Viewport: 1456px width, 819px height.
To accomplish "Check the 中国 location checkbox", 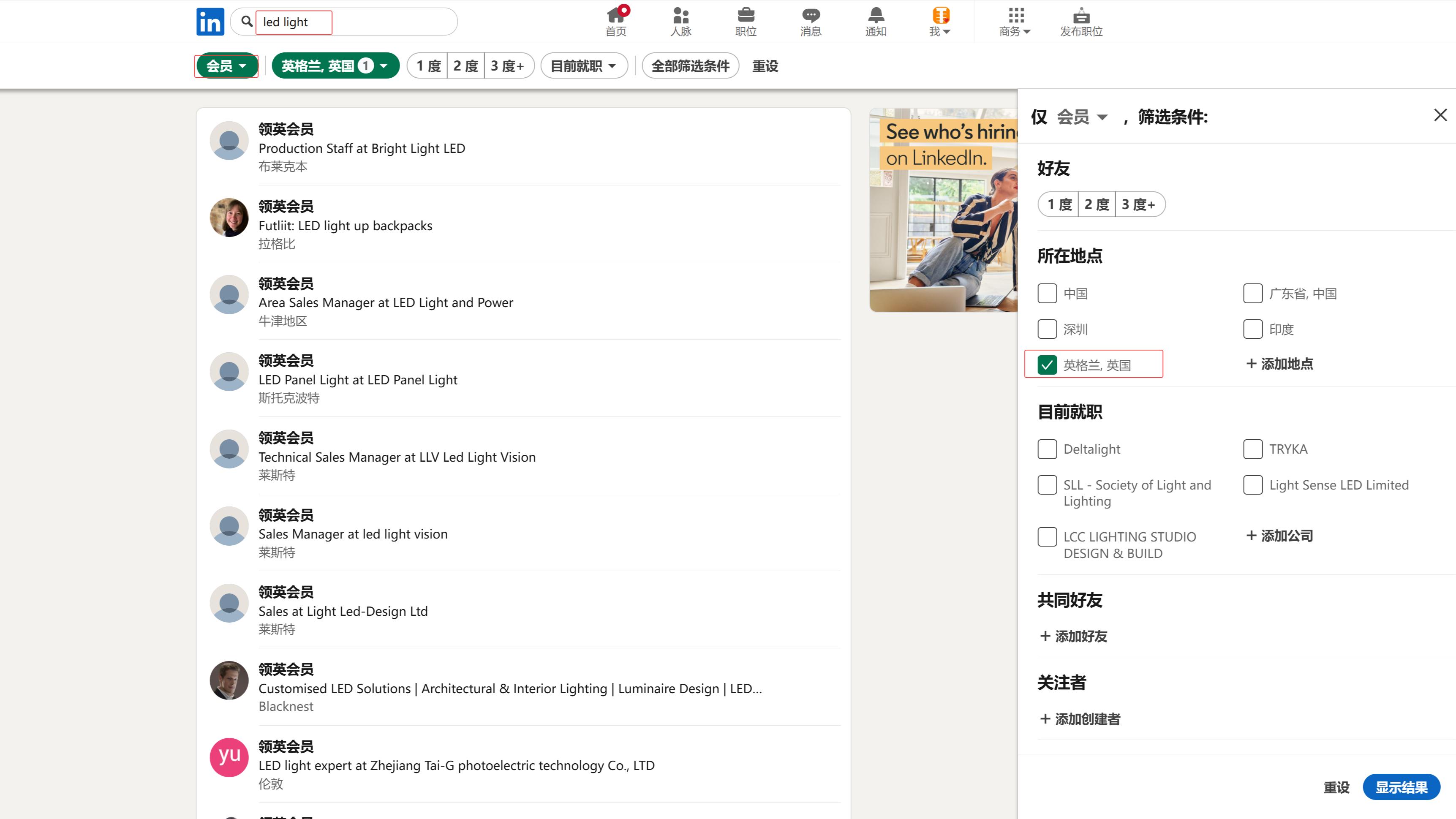I will 1047,294.
